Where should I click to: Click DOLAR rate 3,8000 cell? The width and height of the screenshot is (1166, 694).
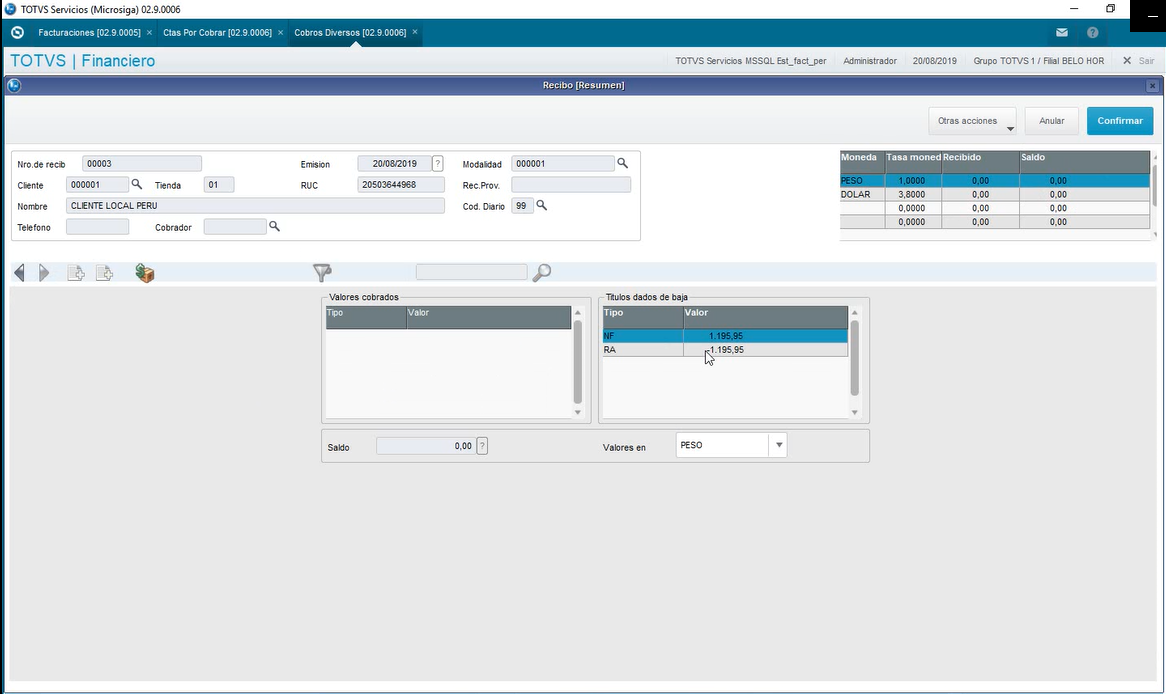tap(913, 194)
